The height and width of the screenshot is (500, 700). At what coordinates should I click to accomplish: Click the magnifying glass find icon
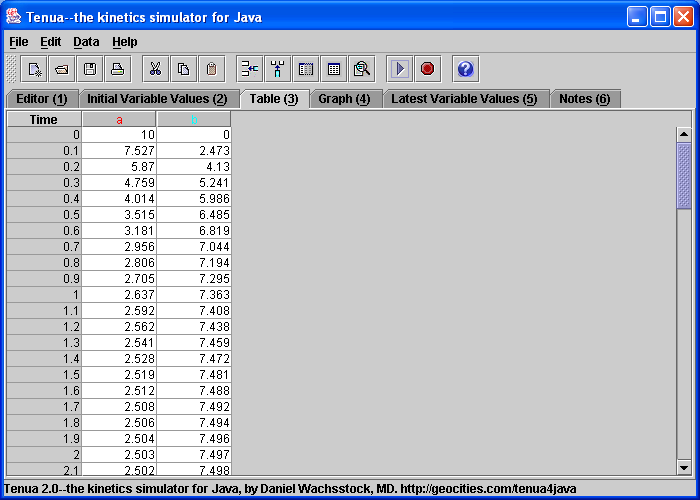point(362,69)
